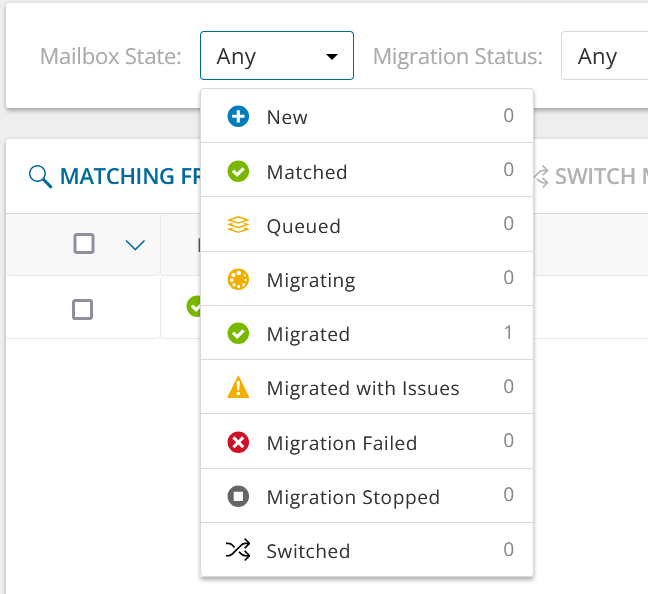
Task: Open the Migration Status dropdown
Action: click(604, 56)
